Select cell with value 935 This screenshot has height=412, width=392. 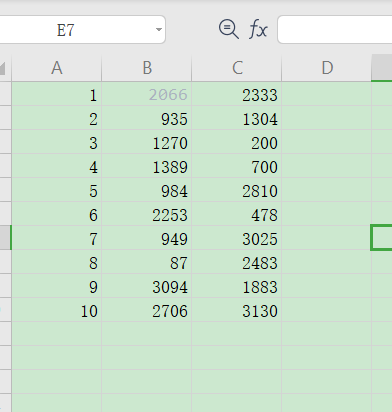coord(147,118)
